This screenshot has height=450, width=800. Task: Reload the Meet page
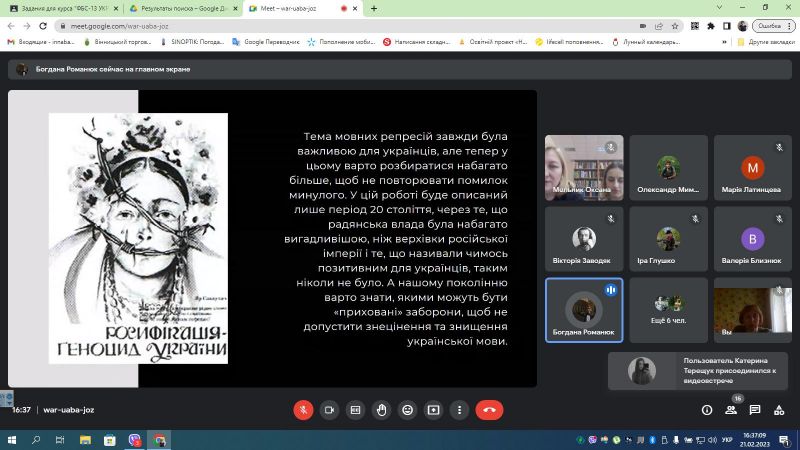pyautogui.click(x=43, y=26)
